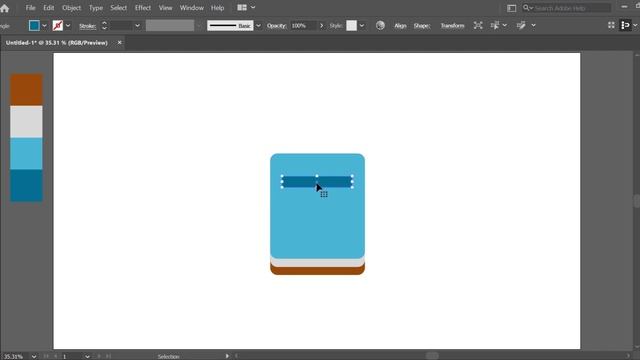Open the Transform panel link
The width and height of the screenshot is (640, 360).
452,26
